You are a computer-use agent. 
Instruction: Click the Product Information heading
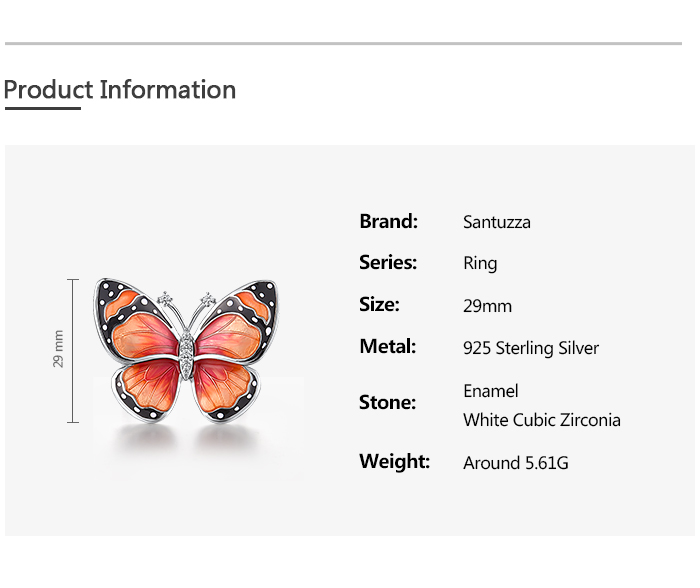pos(120,90)
